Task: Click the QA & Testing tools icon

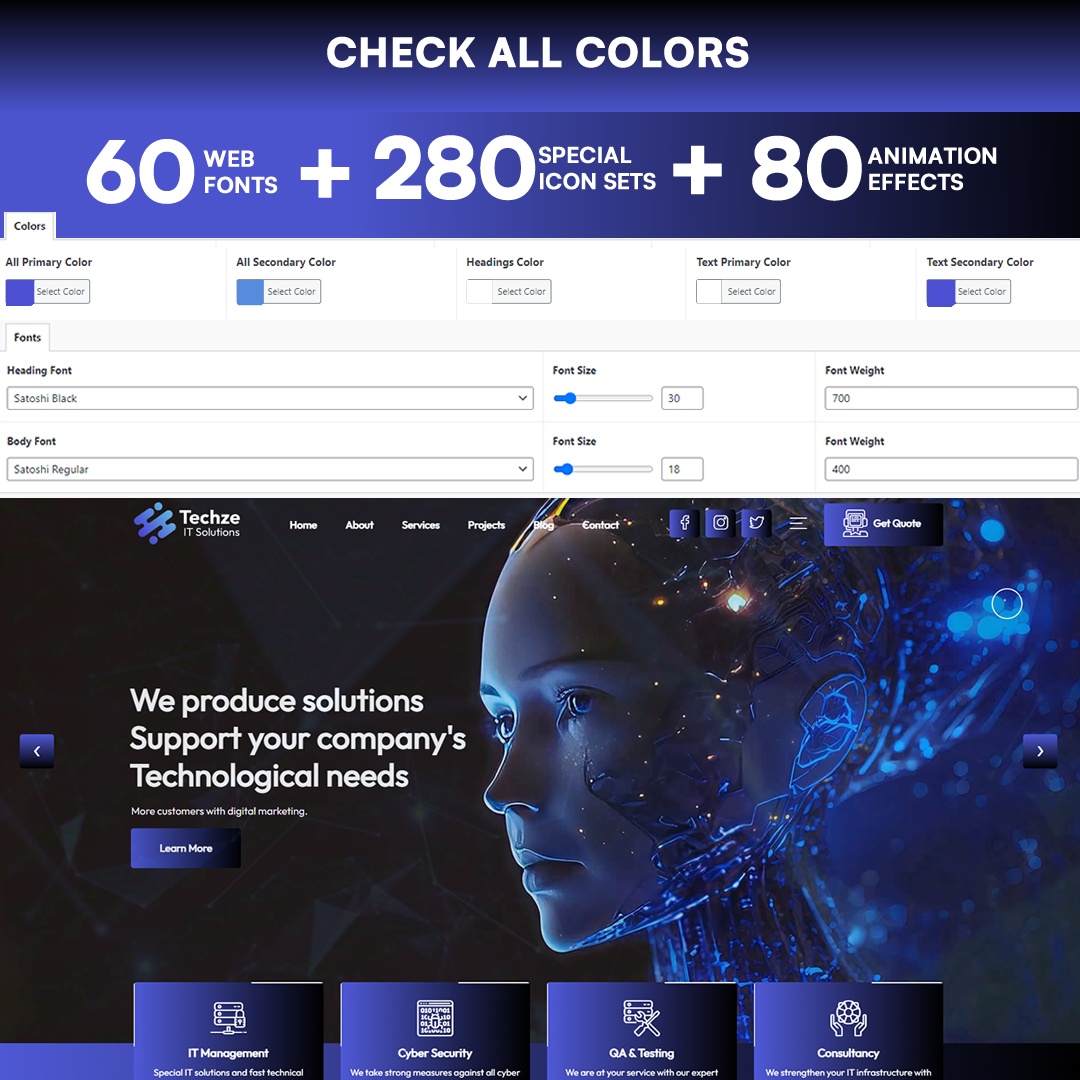Action: pos(641,1018)
